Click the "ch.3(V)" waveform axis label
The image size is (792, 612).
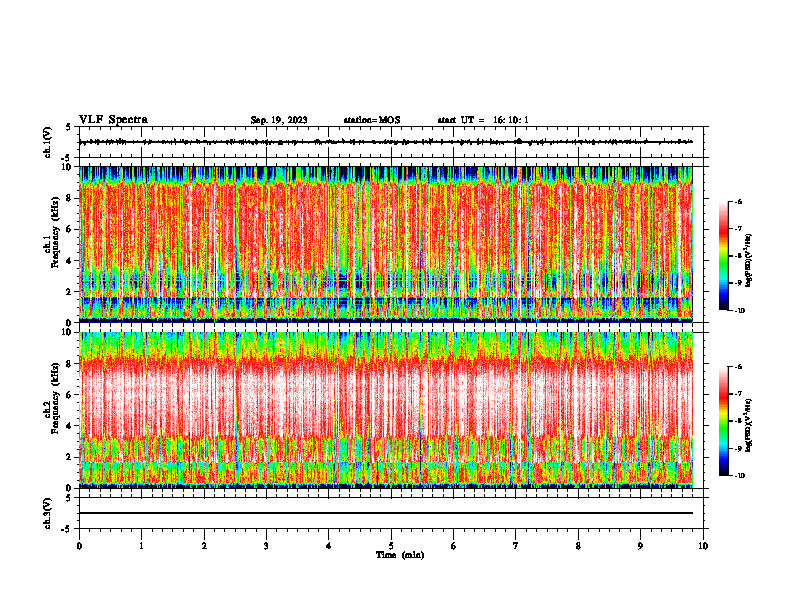click(x=48, y=513)
